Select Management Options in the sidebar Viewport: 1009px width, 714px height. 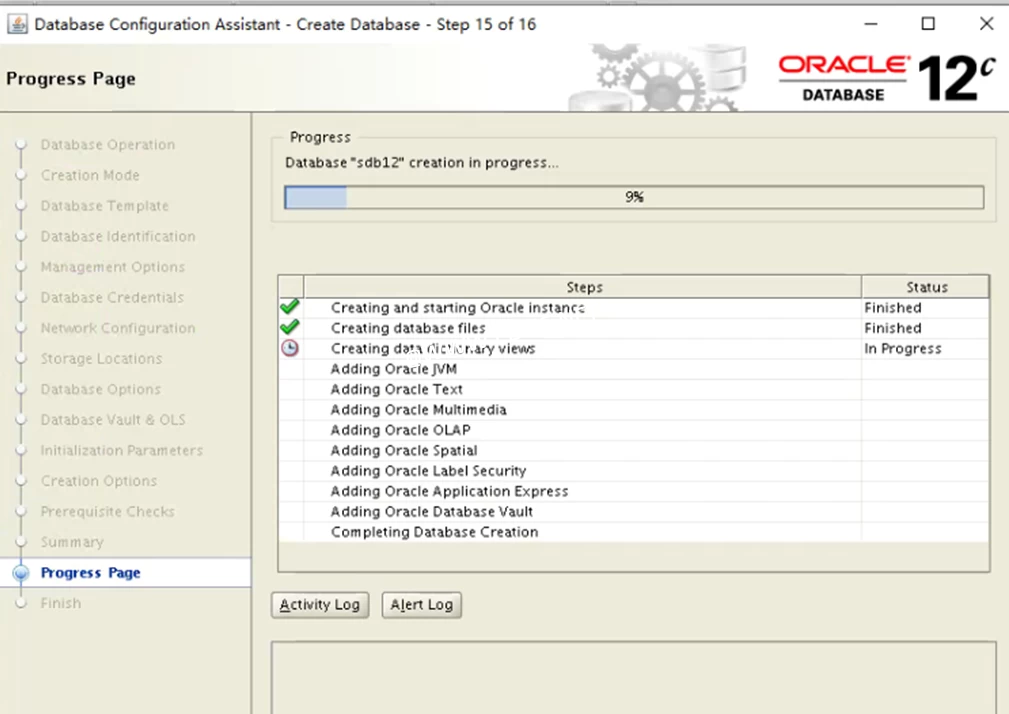(113, 267)
